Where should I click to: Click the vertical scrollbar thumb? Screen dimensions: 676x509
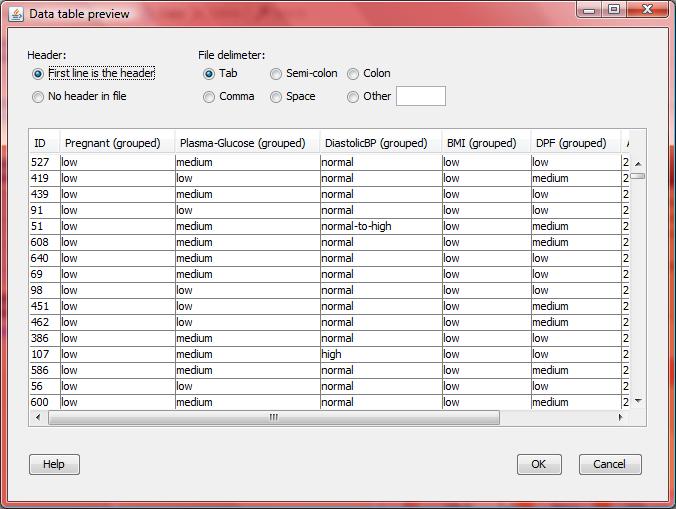[638, 176]
